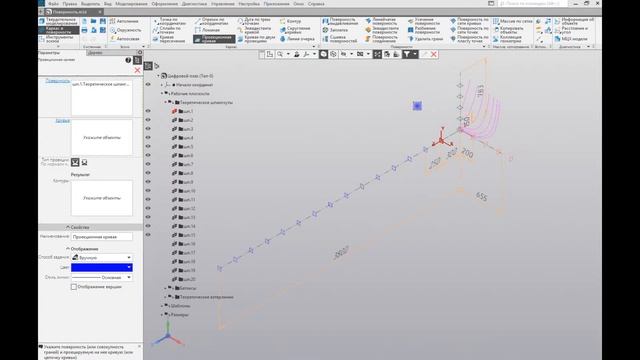Click the Save file icon
Screen dimensions: 640x360
click(102, 21)
